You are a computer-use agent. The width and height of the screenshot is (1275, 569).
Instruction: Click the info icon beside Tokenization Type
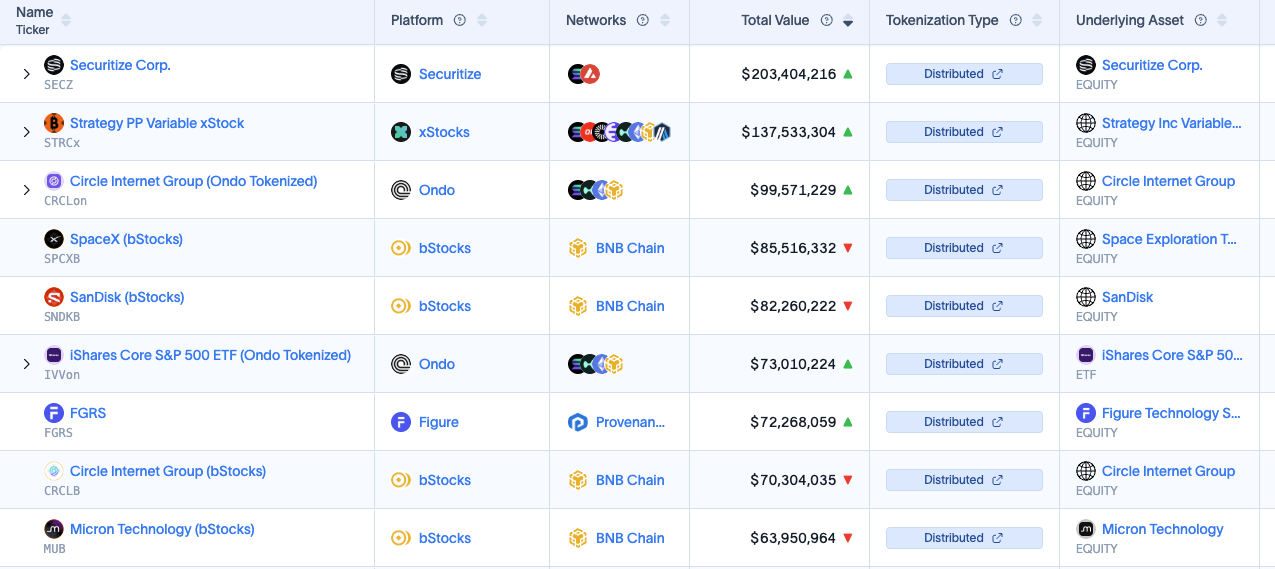coord(1016,20)
